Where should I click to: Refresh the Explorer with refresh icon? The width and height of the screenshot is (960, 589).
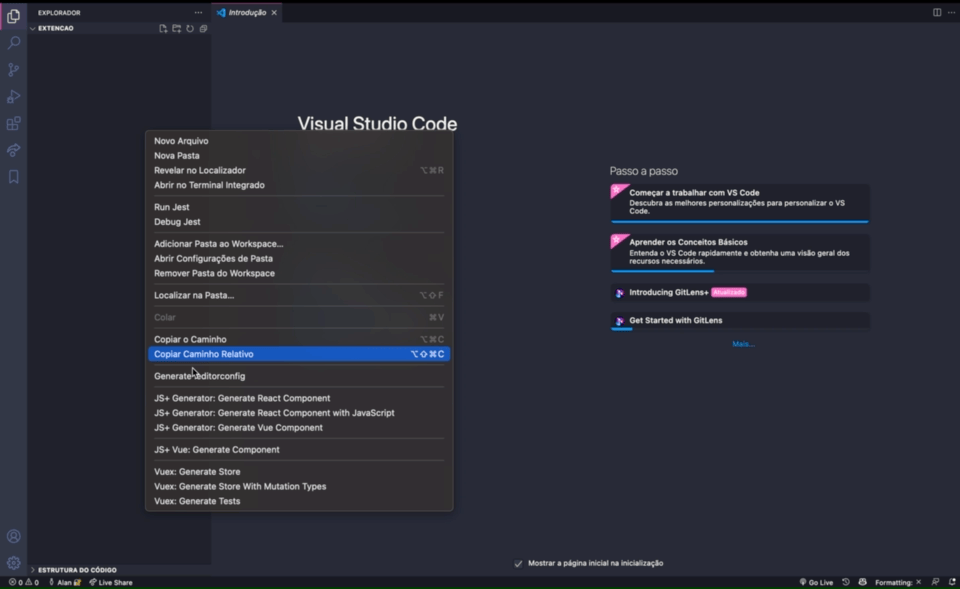pyautogui.click(x=190, y=29)
